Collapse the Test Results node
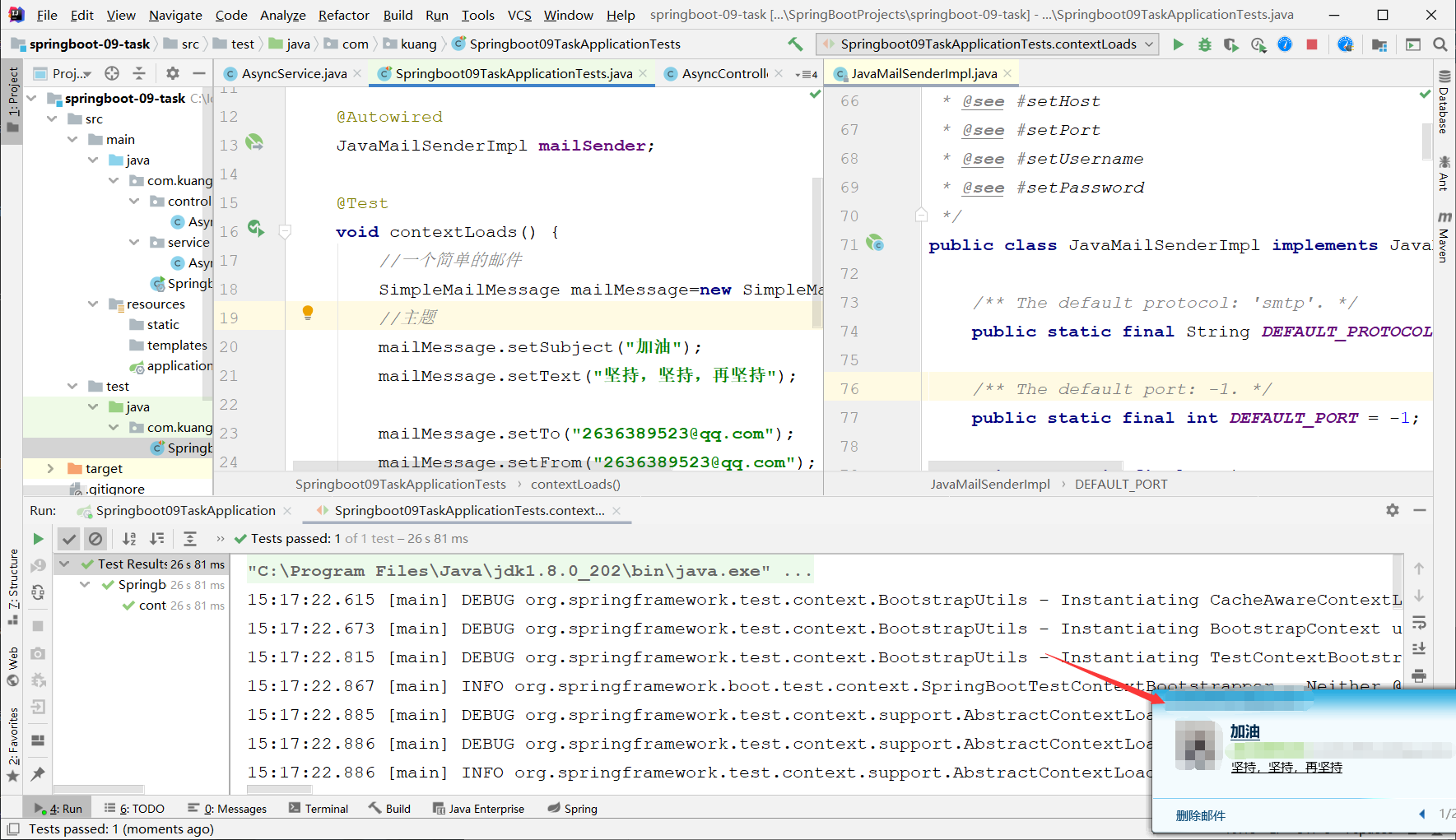This screenshot has width=1456, height=840. (x=64, y=564)
